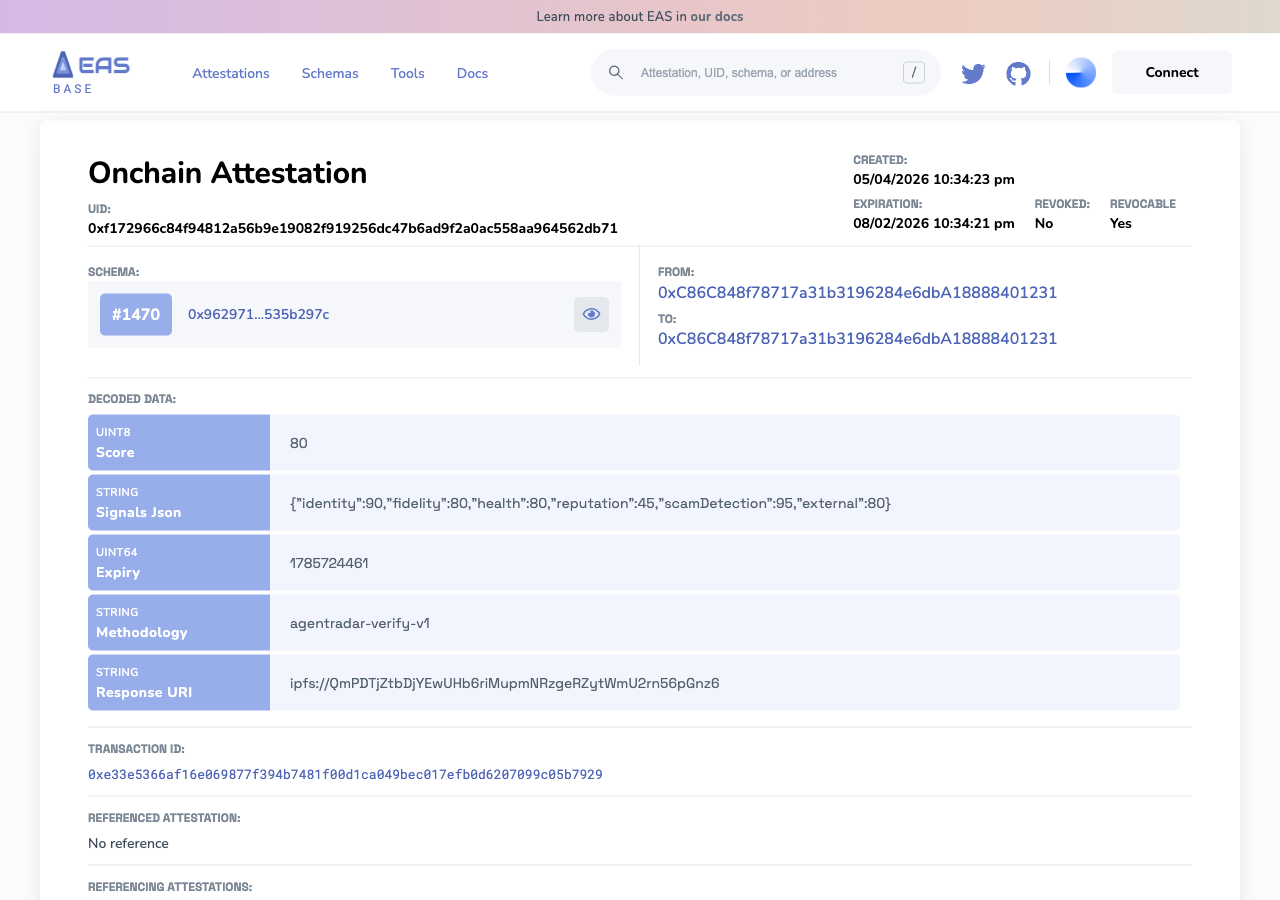Open the TO address link

857,339
